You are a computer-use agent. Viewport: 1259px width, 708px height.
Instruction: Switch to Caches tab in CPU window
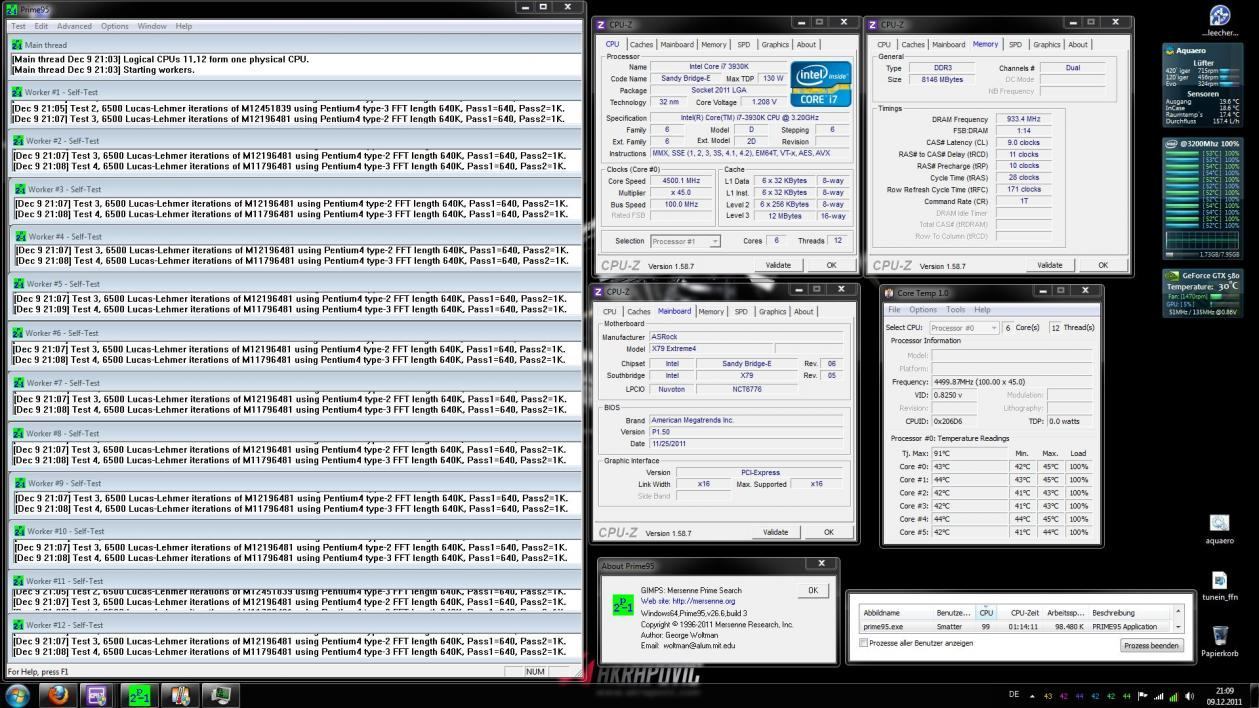pos(641,44)
